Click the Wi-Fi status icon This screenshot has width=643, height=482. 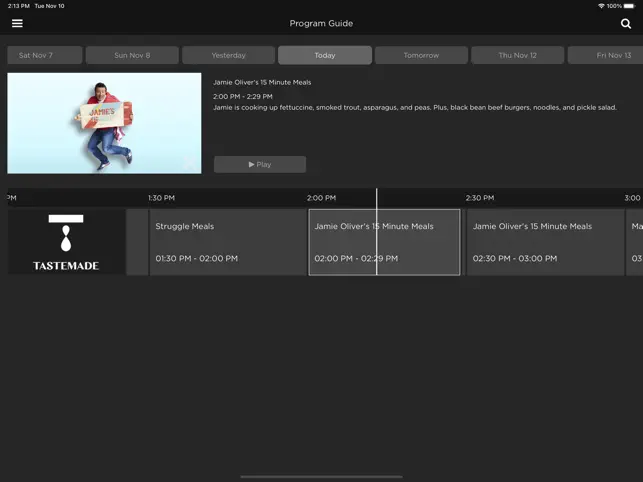(601, 6)
